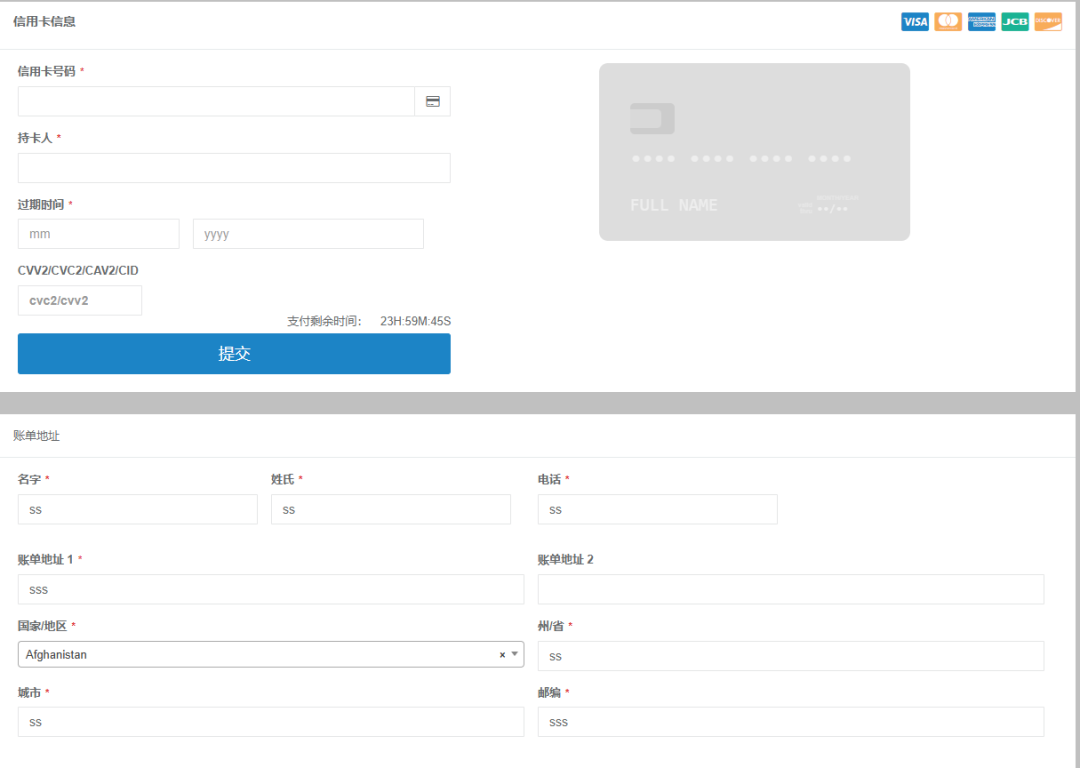Click the chip on the card preview
This screenshot has width=1080, height=768.
click(652, 119)
